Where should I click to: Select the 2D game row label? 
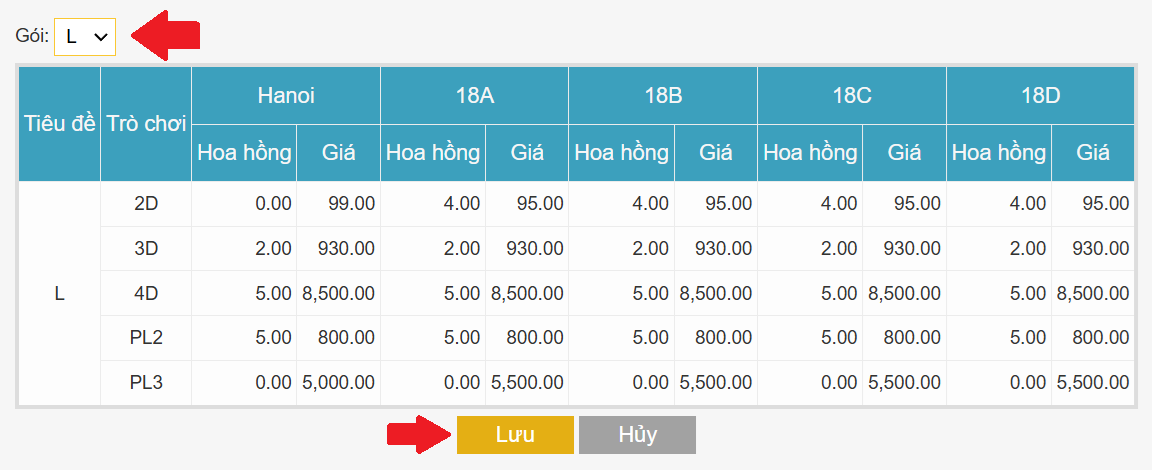(146, 204)
